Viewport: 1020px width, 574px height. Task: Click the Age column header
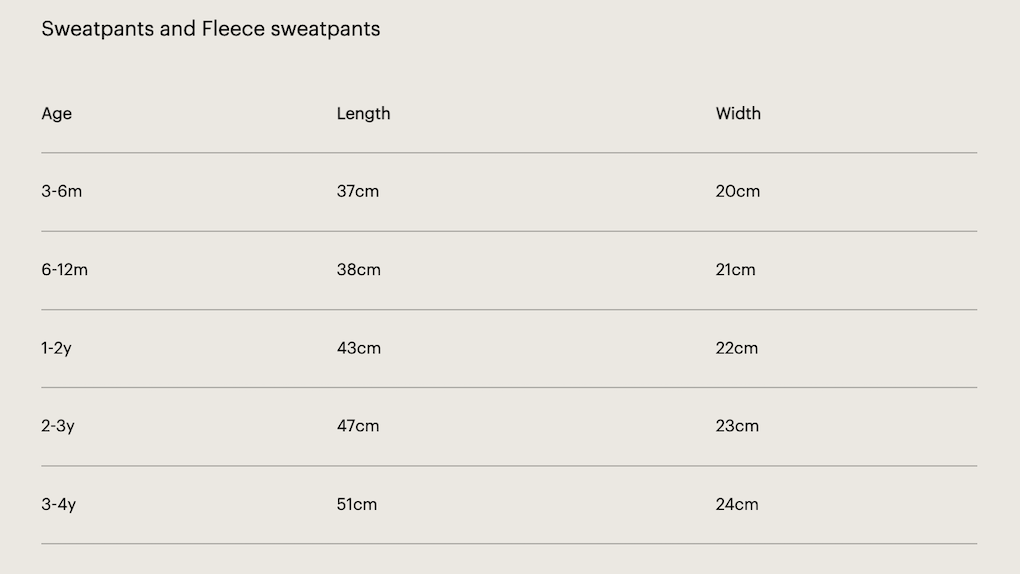click(x=57, y=114)
